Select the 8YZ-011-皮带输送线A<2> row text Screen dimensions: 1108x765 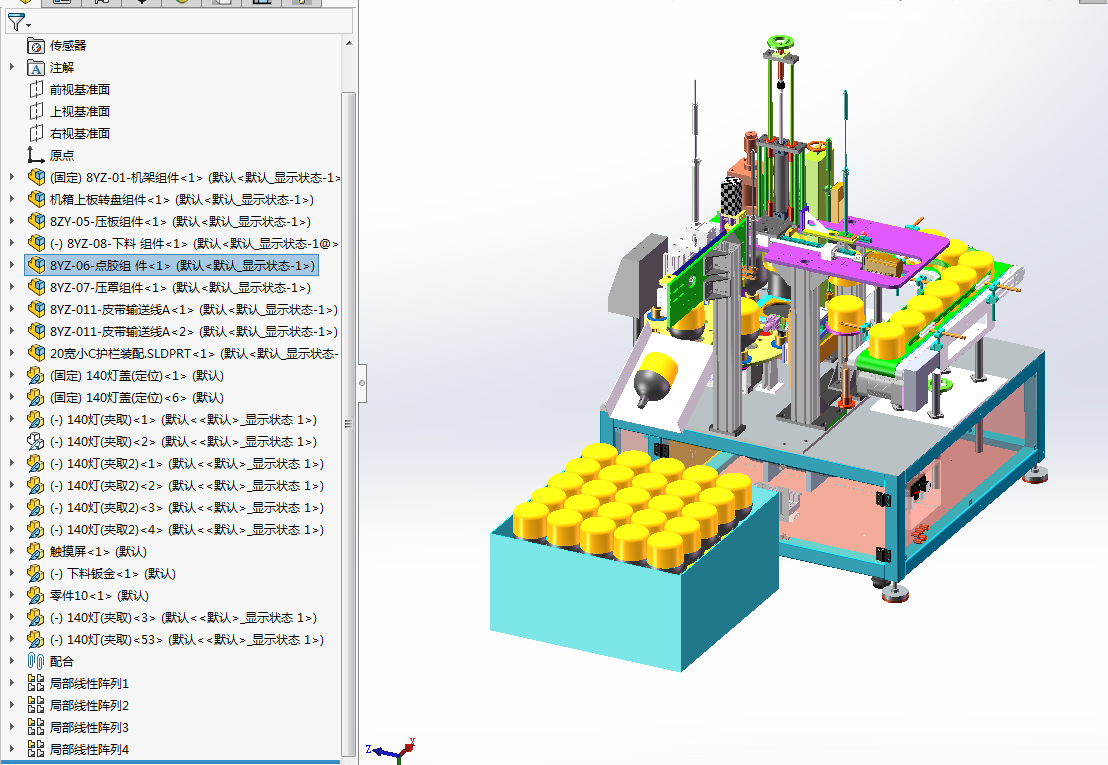coord(194,331)
